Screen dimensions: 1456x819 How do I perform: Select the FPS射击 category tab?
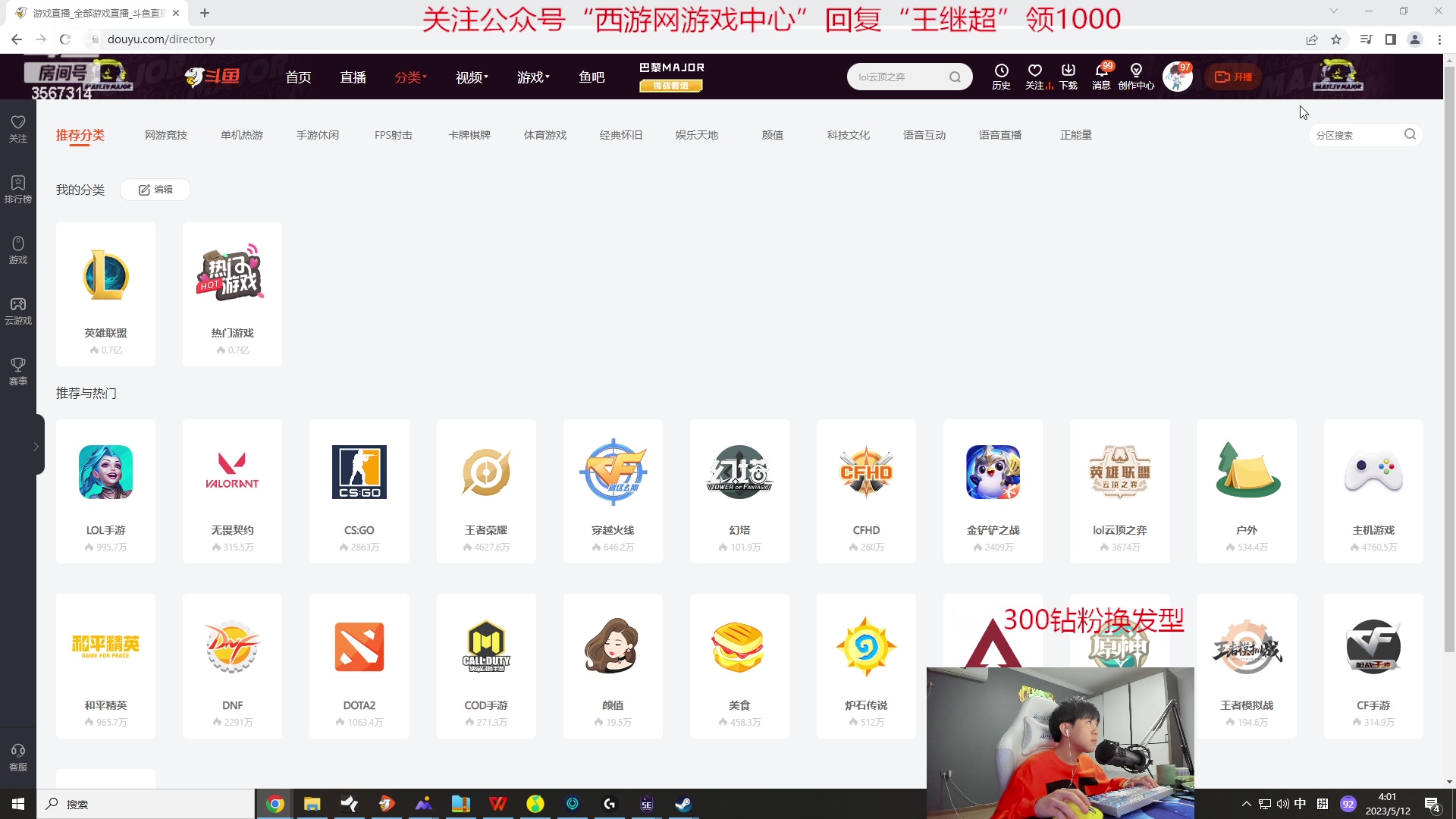(x=393, y=135)
